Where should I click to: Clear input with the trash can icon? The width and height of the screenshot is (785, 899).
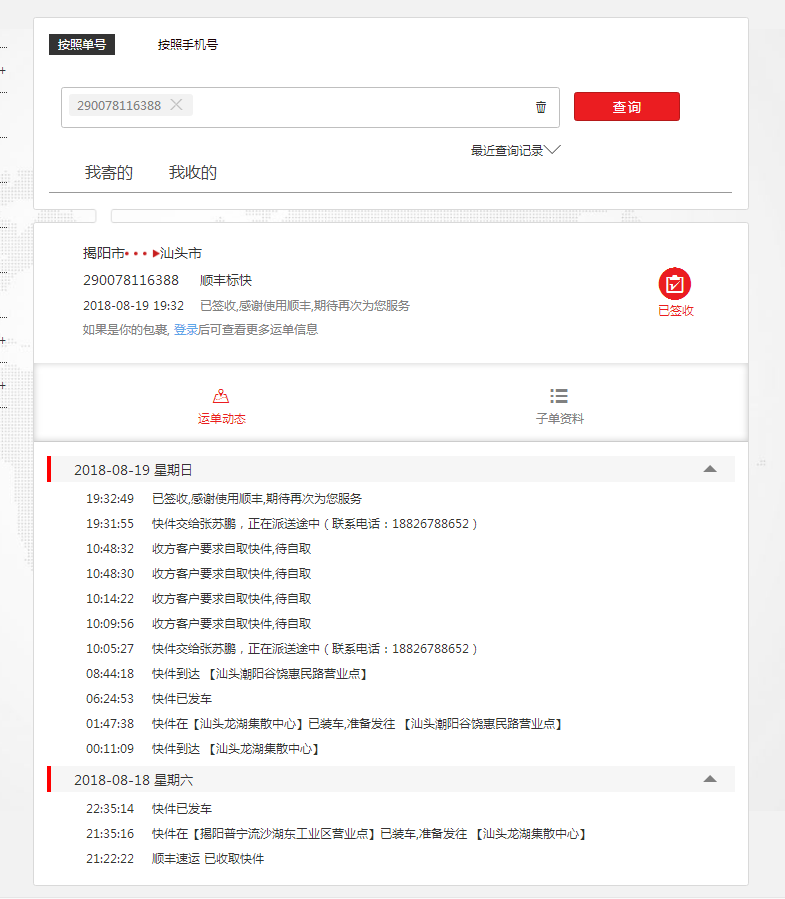tap(541, 107)
